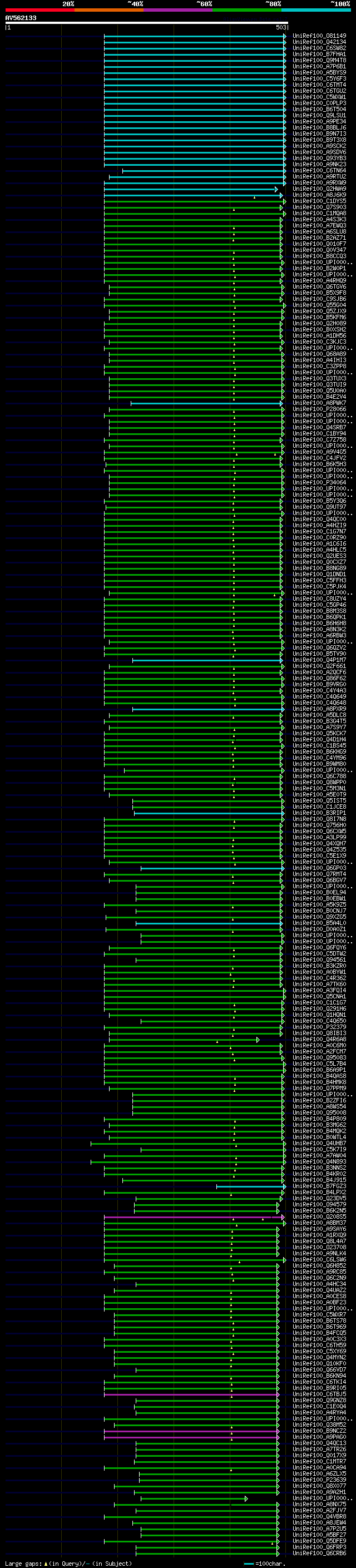Select the UniRef100_Q2F661 label
The height and width of the screenshot is (1568, 356).
pos(319,666)
